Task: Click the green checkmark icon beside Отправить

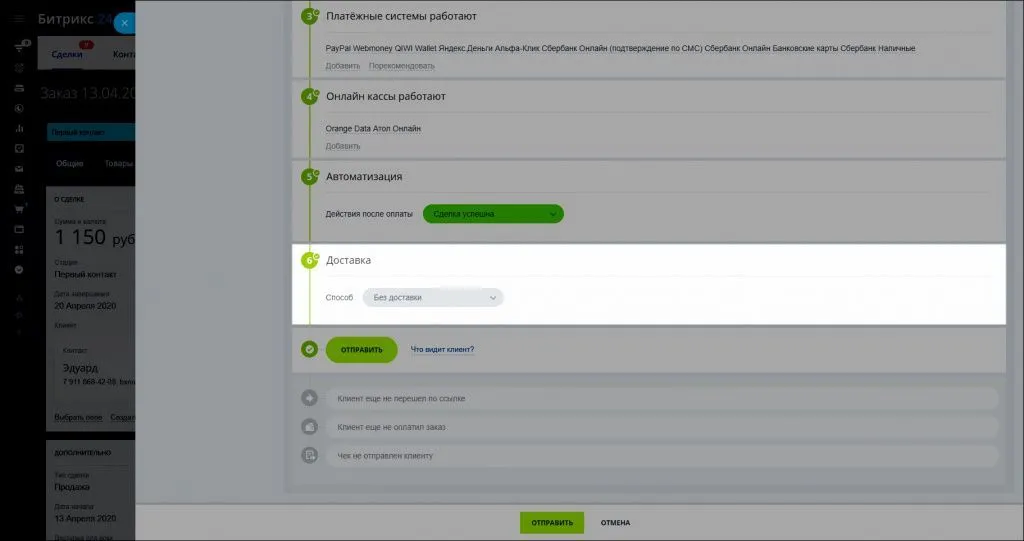Action: click(310, 350)
